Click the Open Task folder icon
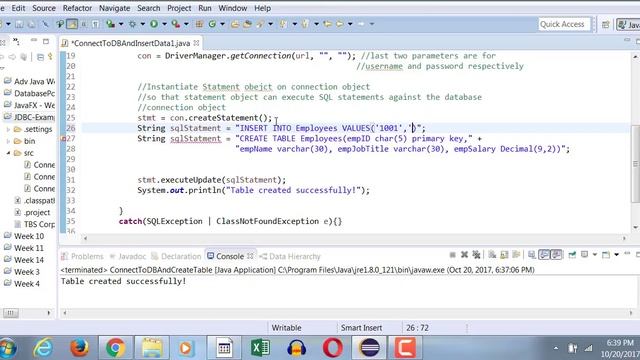This screenshot has width=640, height=360. (247, 24)
